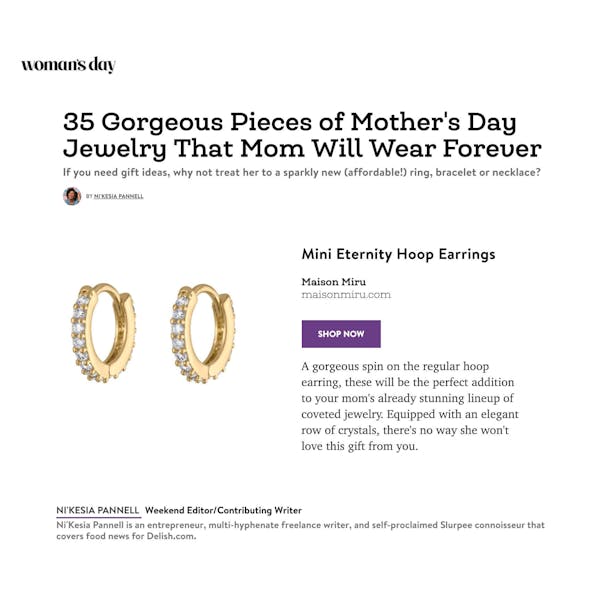Open the Mini Eternity Hoop Earrings title
This screenshot has height=600, width=600.
[x=398, y=254]
